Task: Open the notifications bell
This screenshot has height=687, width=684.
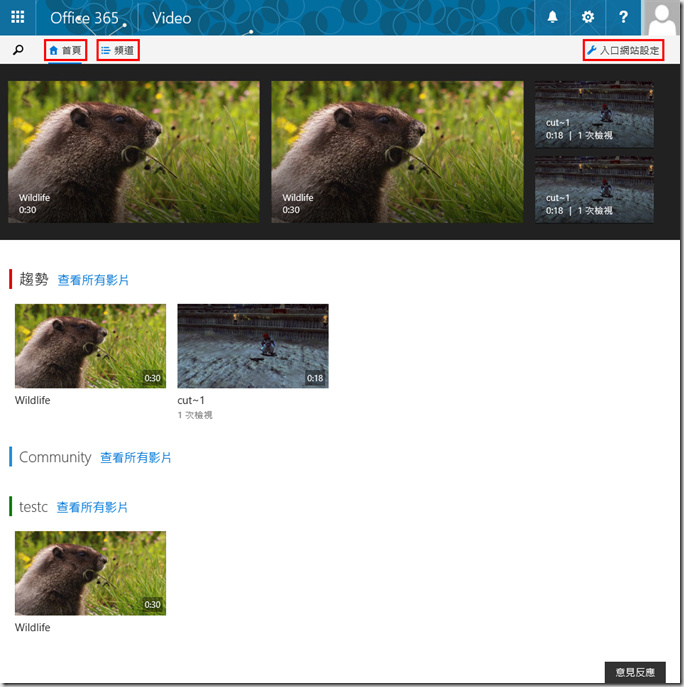Action: pyautogui.click(x=552, y=17)
